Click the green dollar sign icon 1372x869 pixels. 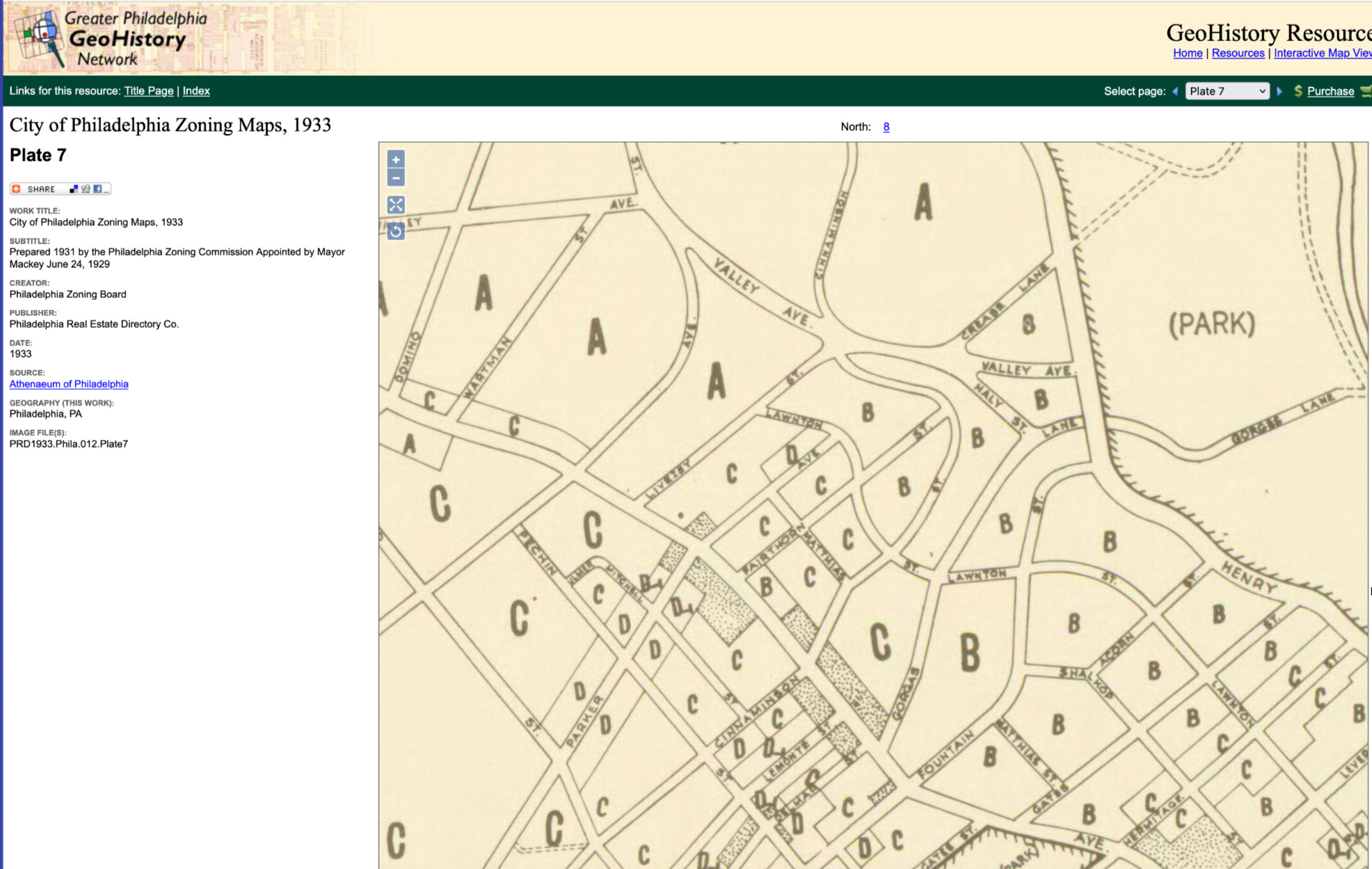pos(1298,91)
